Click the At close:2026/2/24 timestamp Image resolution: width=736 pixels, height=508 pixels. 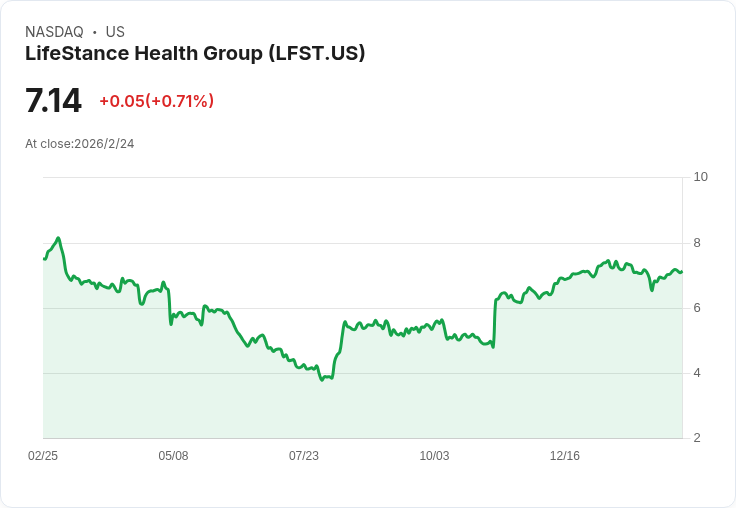(x=80, y=144)
